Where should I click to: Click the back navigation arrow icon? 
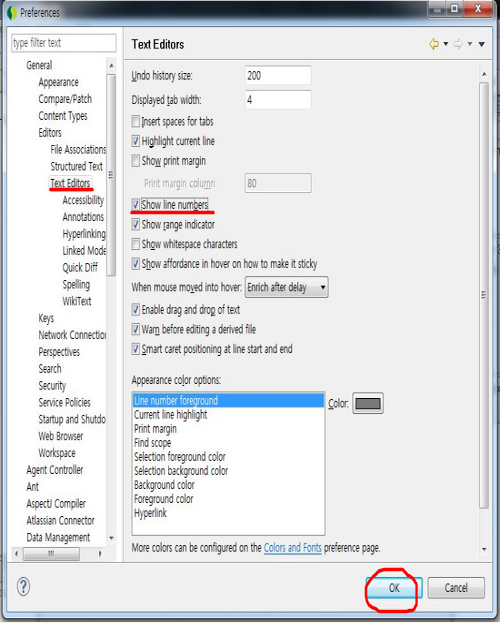434,44
